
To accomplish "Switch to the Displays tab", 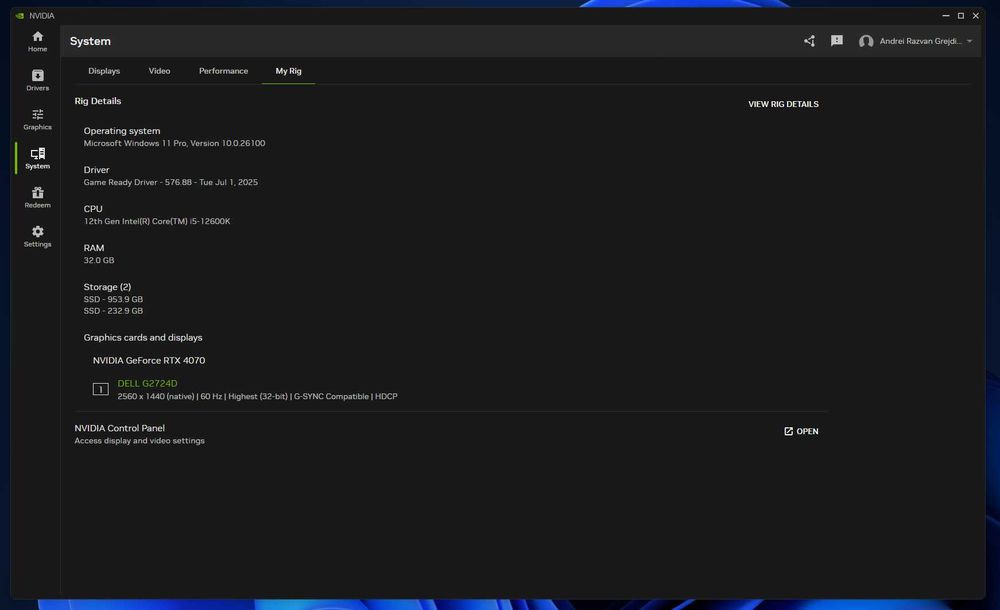I will (x=104, y=71).
